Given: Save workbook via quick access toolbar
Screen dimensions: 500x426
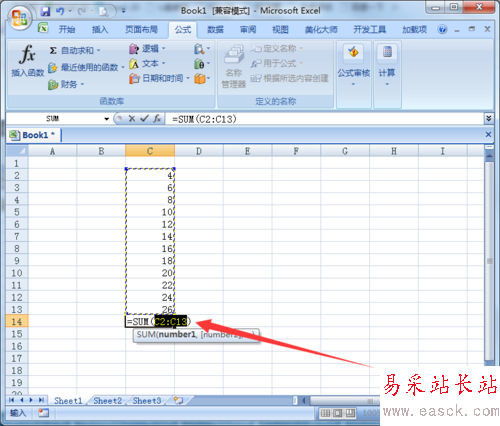Looking at the screenshot, I should coord(45,11).
